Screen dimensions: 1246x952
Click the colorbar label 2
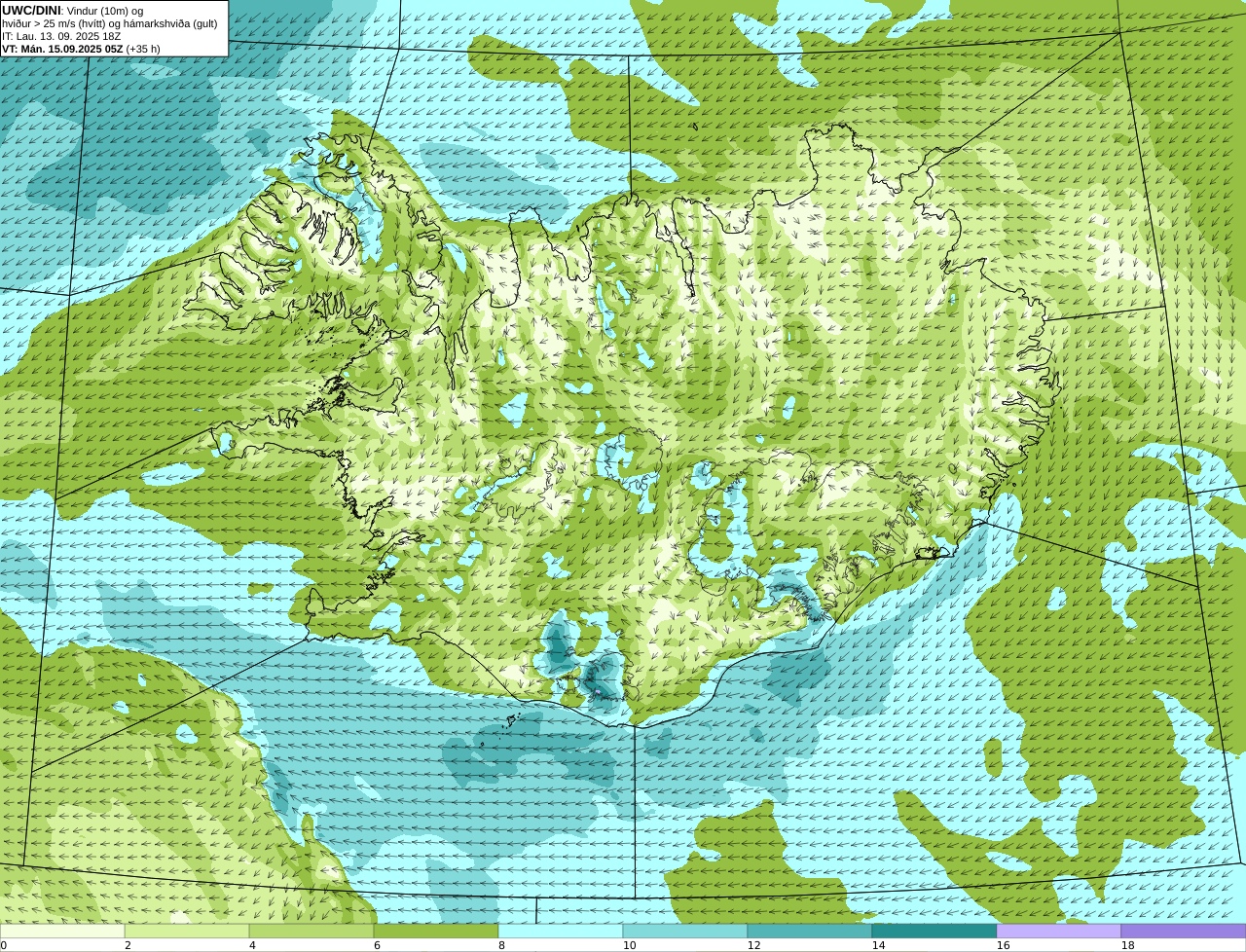pyautogui.click(x=128, y=945)
